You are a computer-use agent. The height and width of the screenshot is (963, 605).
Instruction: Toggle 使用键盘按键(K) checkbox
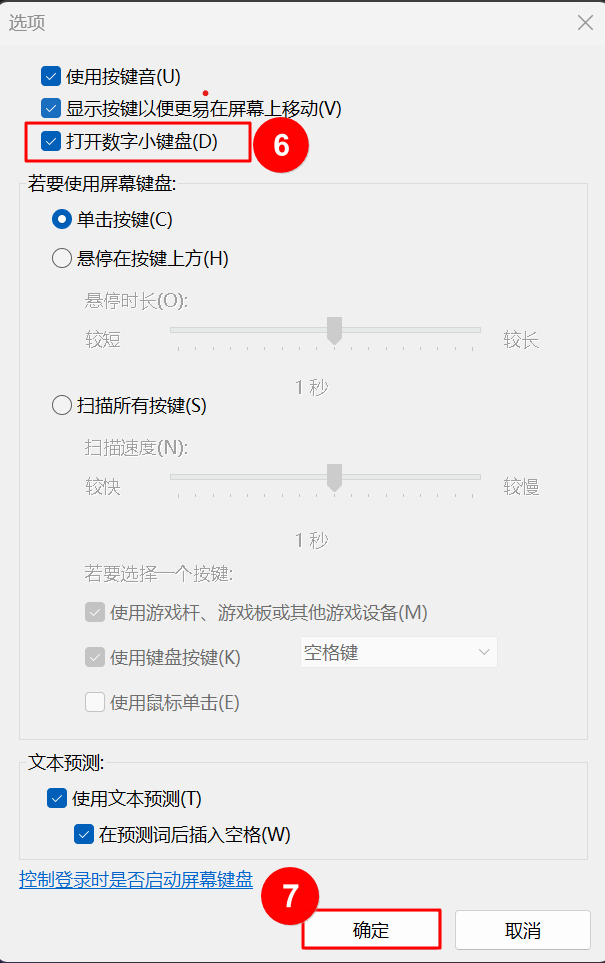(95, 657)
